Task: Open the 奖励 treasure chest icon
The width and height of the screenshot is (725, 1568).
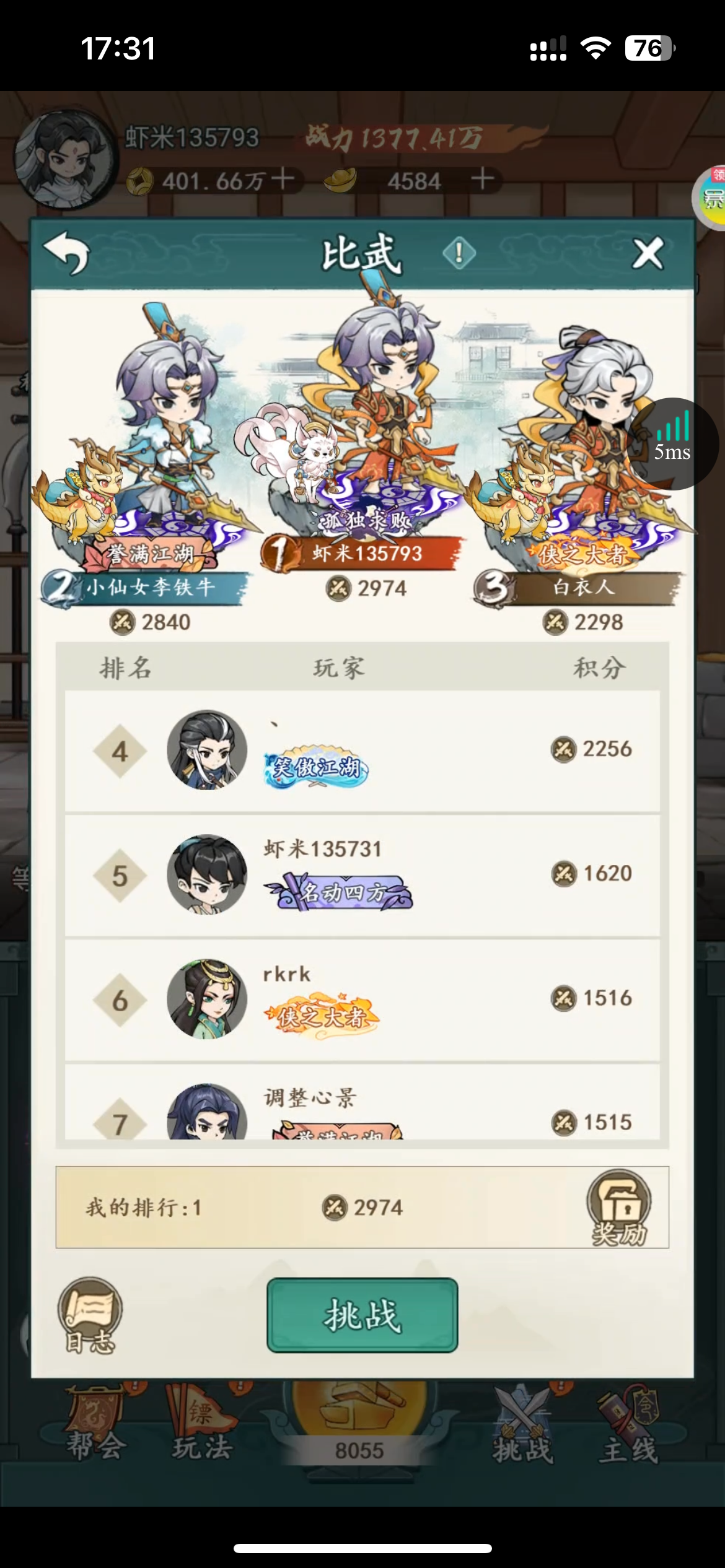Action: [x=619, y=1207]
